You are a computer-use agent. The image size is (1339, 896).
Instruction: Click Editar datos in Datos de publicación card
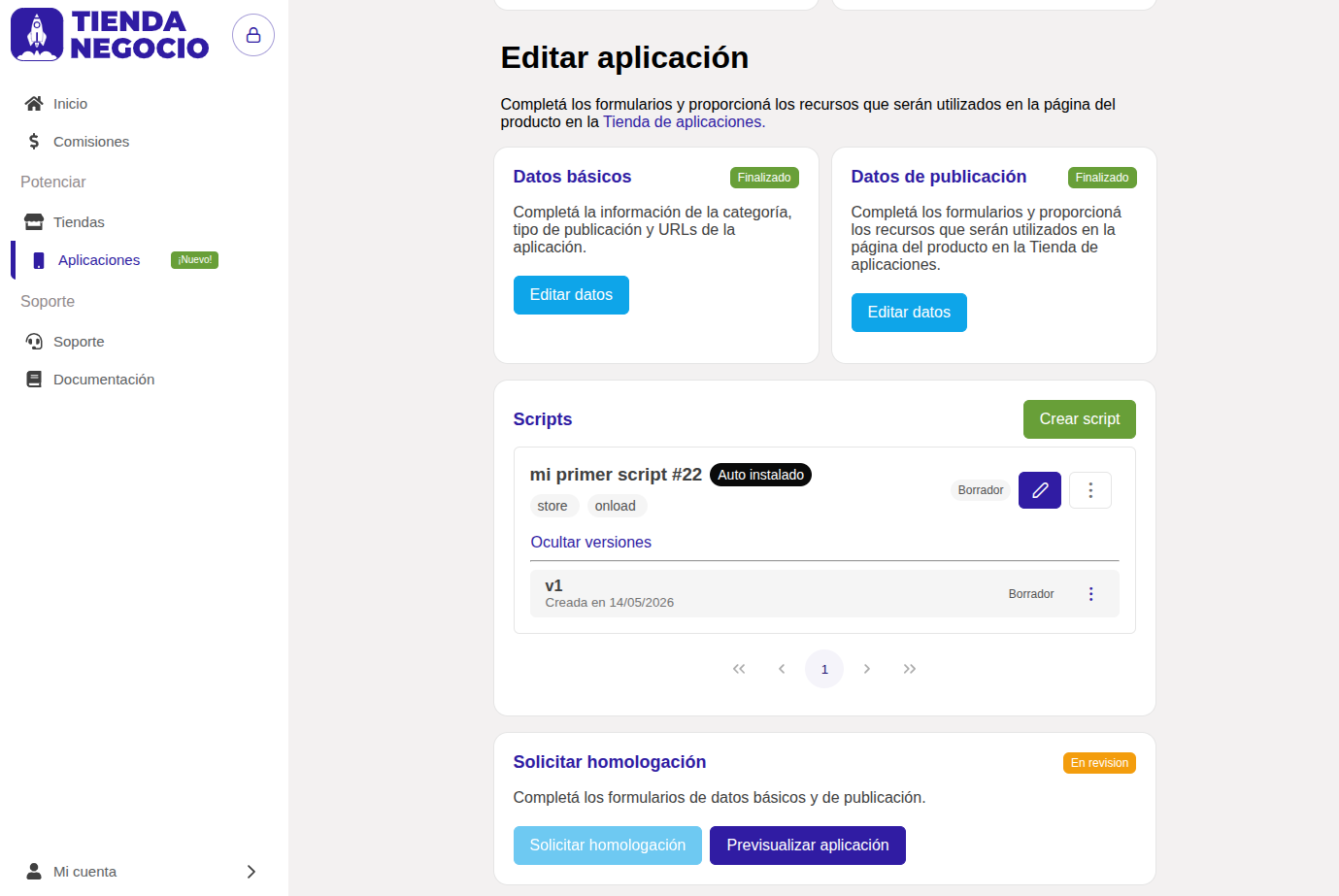pyautogui.click(x=909, y=313)
